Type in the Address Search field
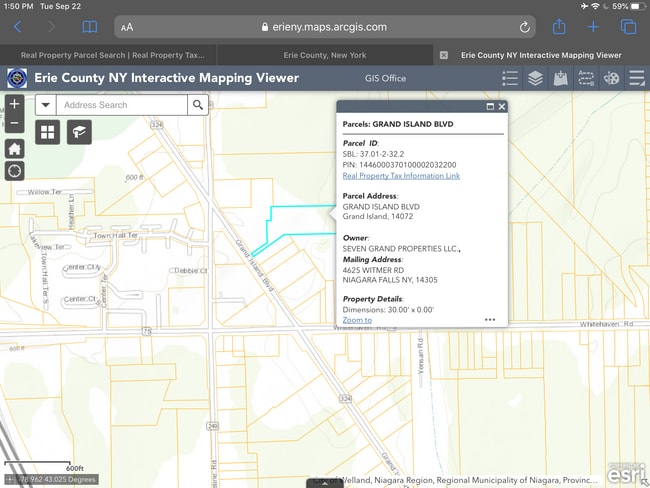This screenshot has height=488, width=650. [120, 105]
